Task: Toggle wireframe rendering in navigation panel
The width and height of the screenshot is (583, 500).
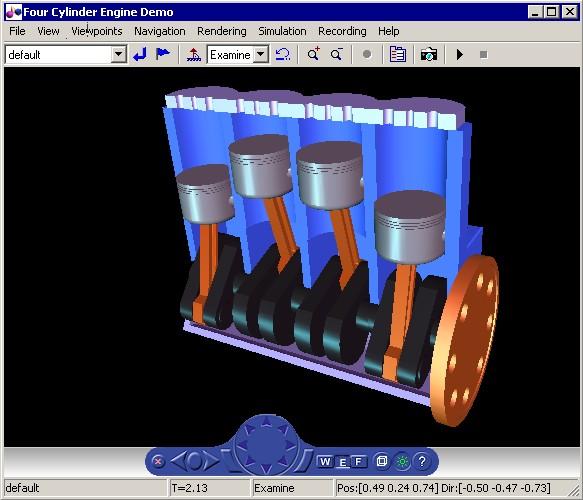Action: (382, 461)
